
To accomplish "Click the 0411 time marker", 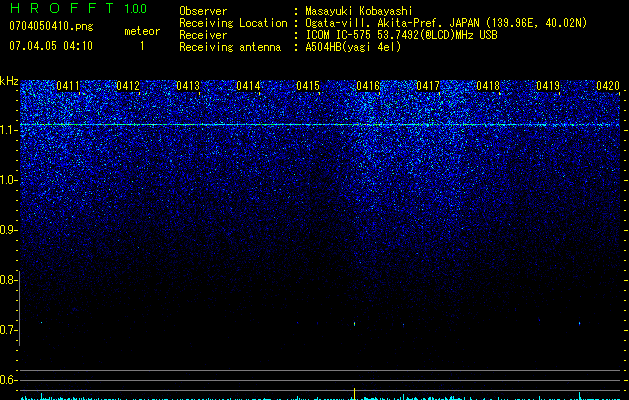I will [68, 85].
